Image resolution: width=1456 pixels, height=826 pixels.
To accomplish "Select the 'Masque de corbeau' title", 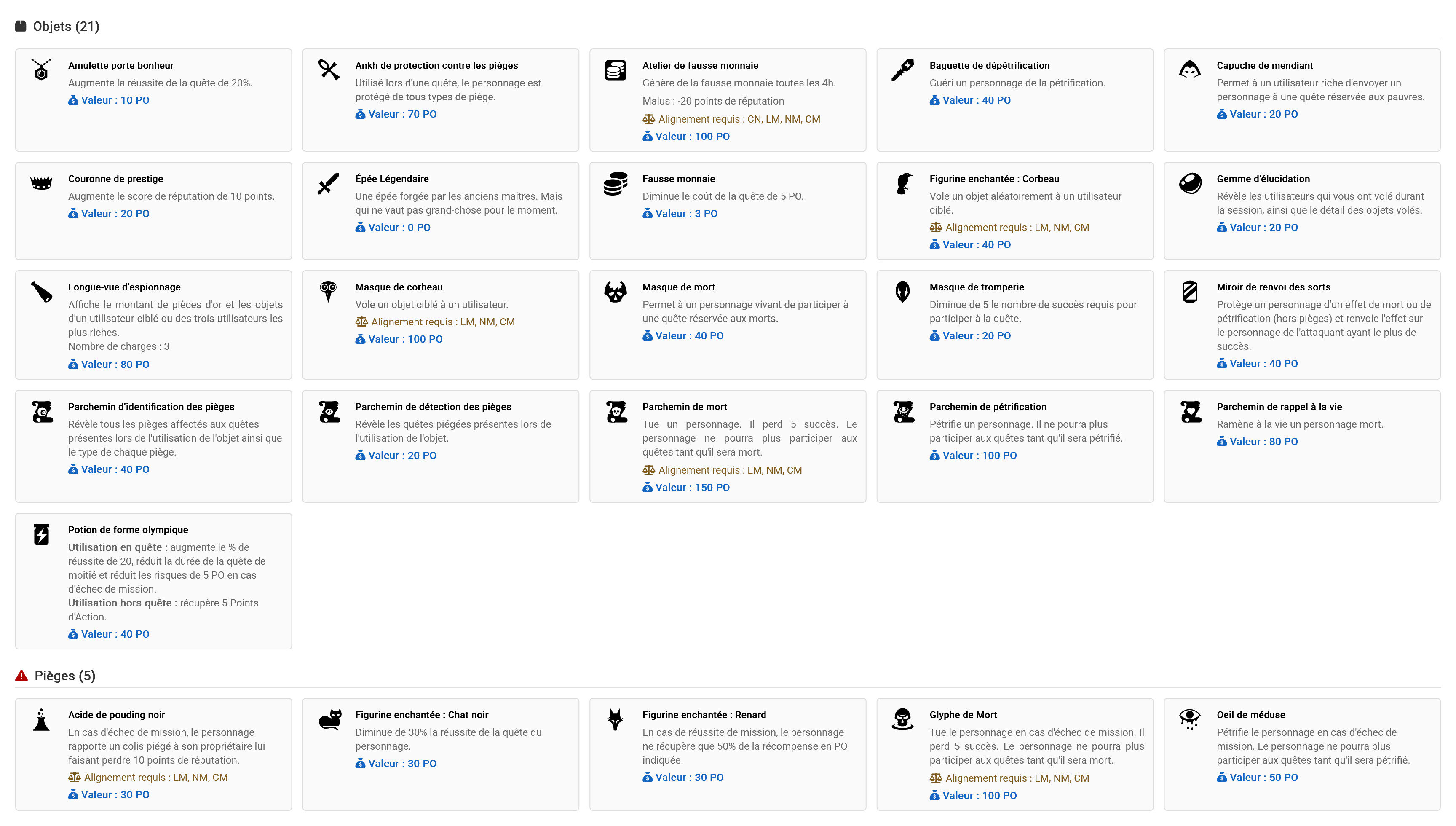I will 399,287.
